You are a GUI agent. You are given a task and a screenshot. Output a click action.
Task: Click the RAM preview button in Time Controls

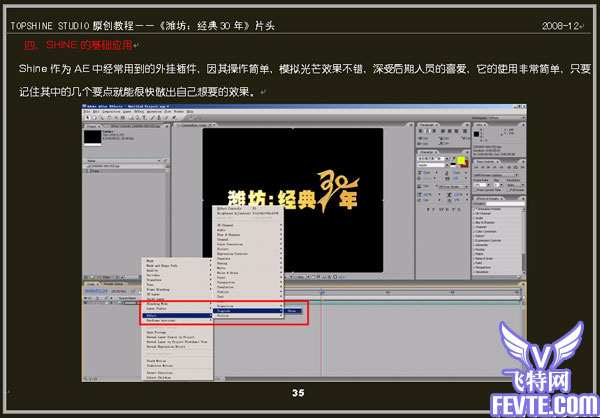(x=522, y=167)
